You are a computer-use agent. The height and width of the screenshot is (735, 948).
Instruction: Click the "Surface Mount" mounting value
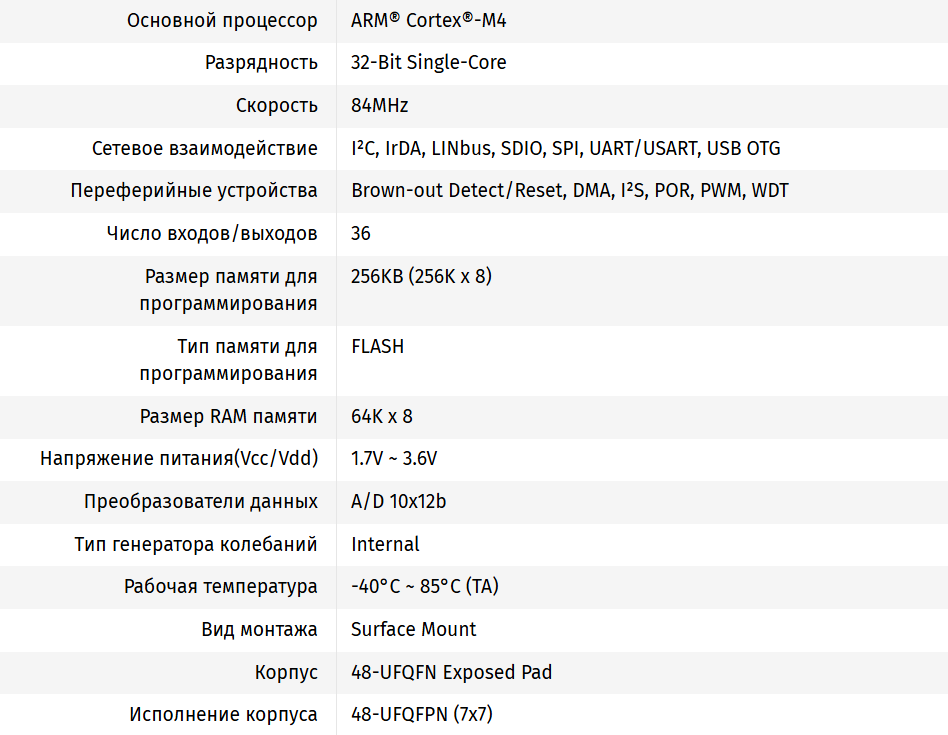[413, 629]
